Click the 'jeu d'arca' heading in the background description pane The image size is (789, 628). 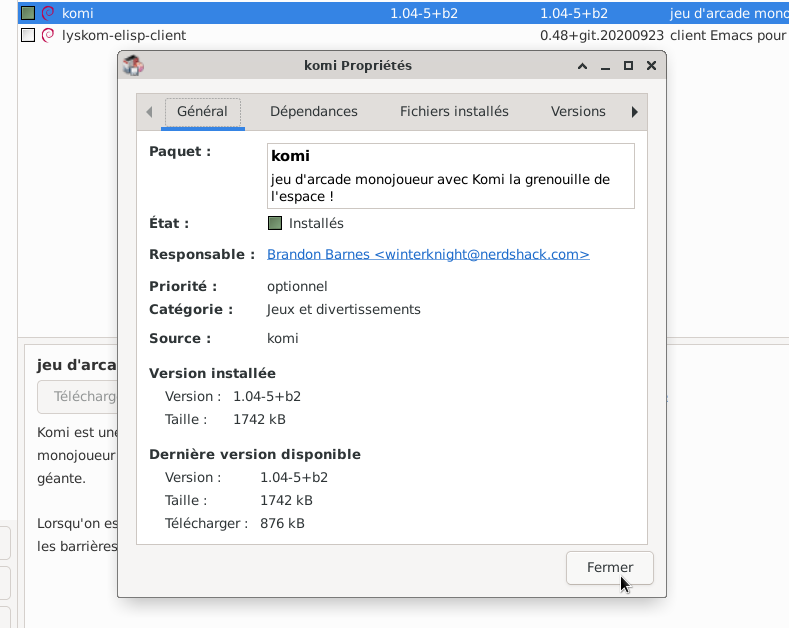[x=76, y=365]
